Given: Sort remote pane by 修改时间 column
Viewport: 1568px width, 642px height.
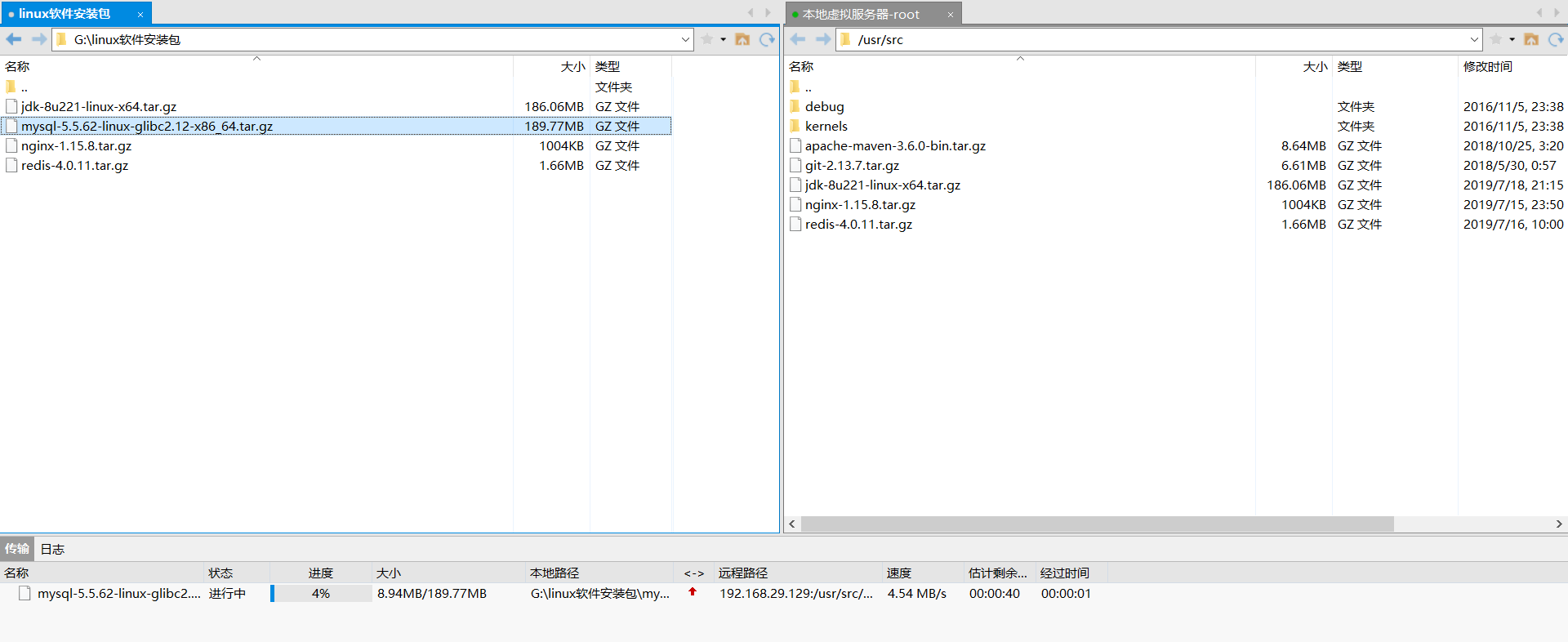Looking at the screenshot, I should point(1512,66).
